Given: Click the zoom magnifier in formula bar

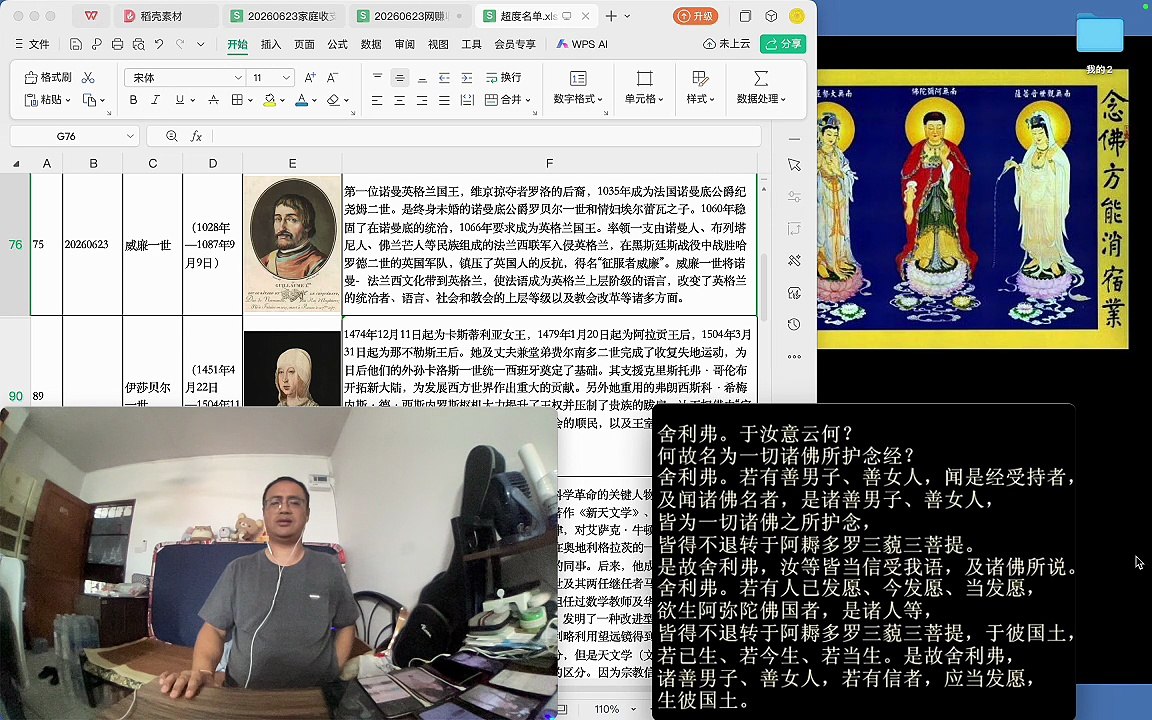Looking at the screenshot, I should coord(172,136).
